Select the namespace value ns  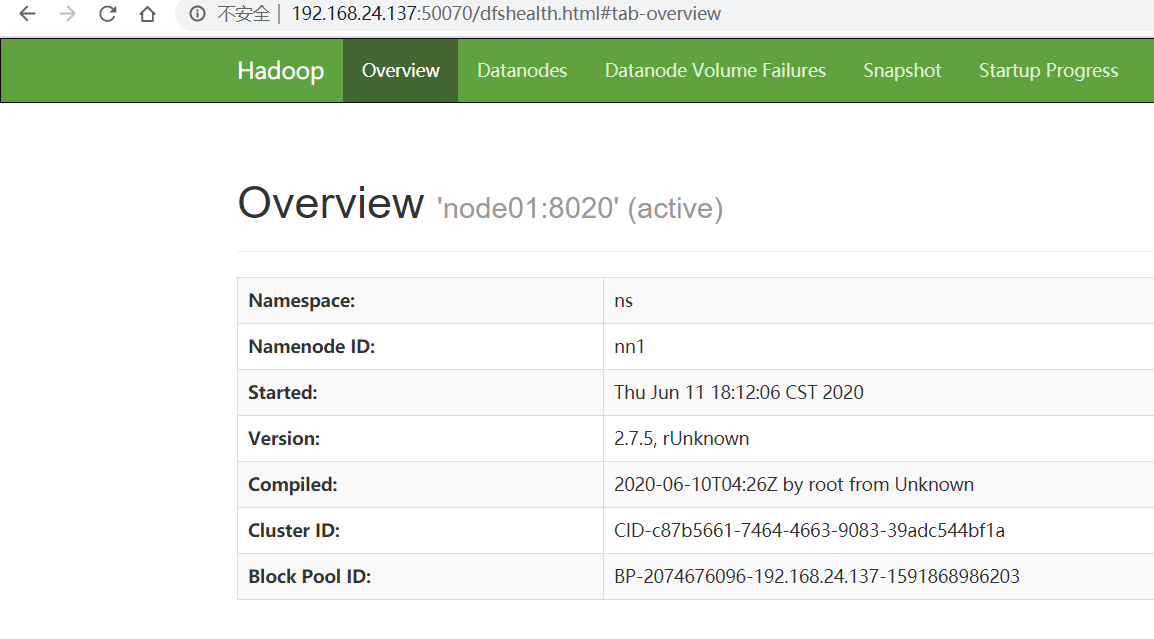tap(623, 301)
